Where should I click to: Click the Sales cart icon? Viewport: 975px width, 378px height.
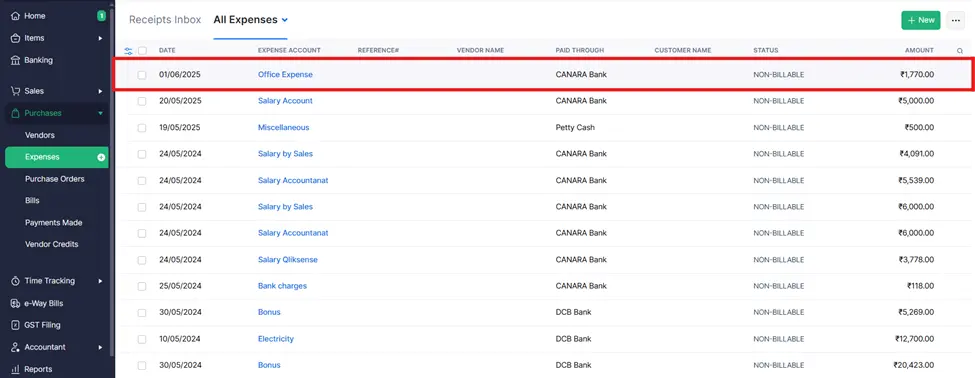tap(16, 91)
